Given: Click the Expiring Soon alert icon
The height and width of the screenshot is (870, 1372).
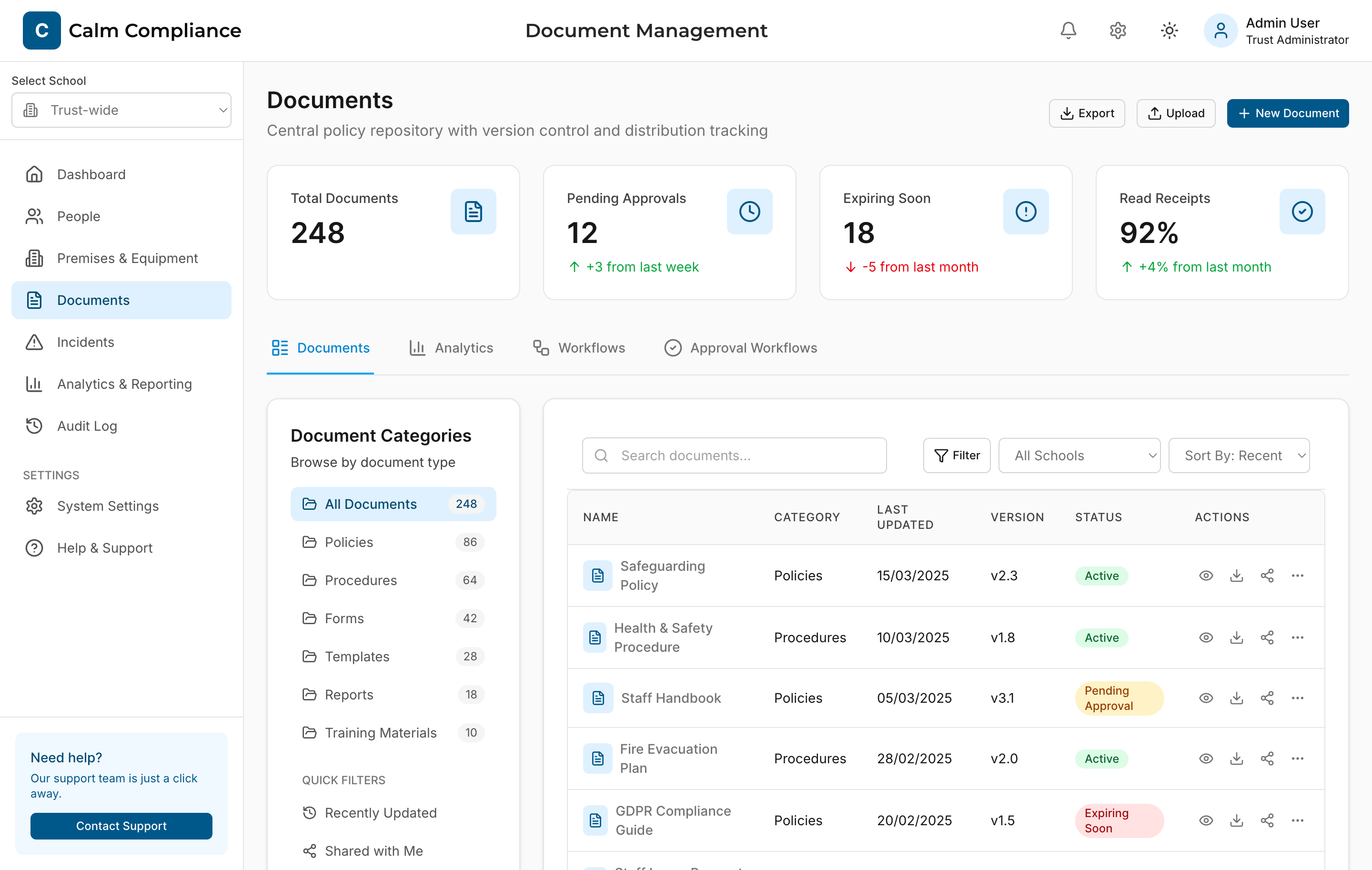Looking at the screenshot, I should (1026, 212).
